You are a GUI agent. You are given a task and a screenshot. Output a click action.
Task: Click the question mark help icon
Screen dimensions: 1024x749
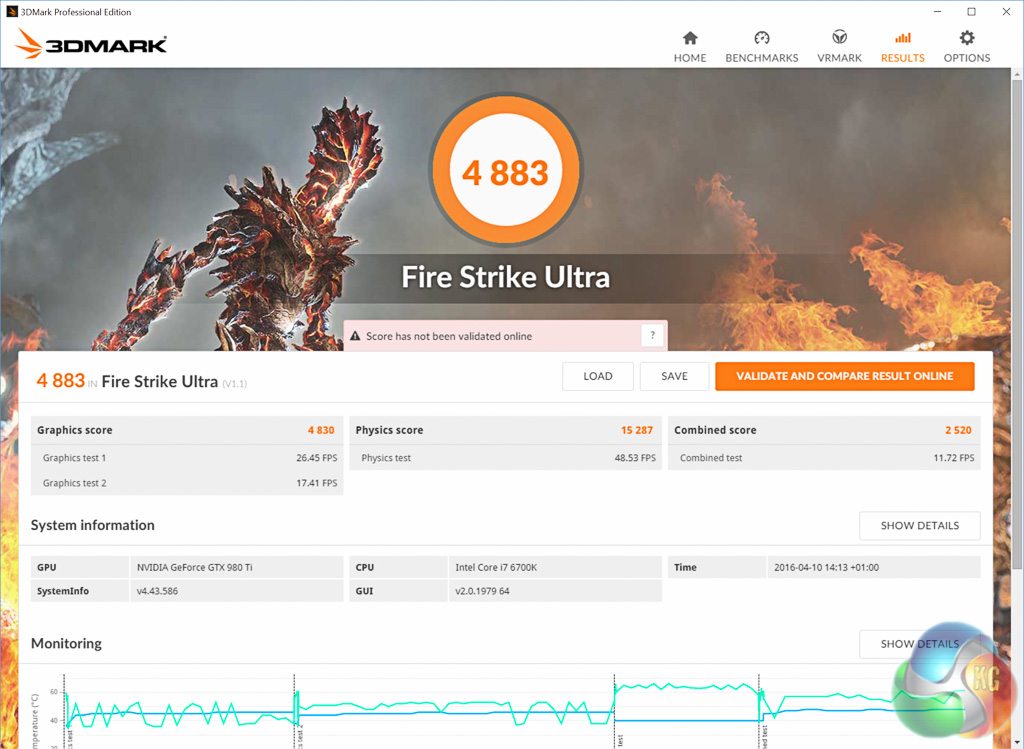[652, 336]
